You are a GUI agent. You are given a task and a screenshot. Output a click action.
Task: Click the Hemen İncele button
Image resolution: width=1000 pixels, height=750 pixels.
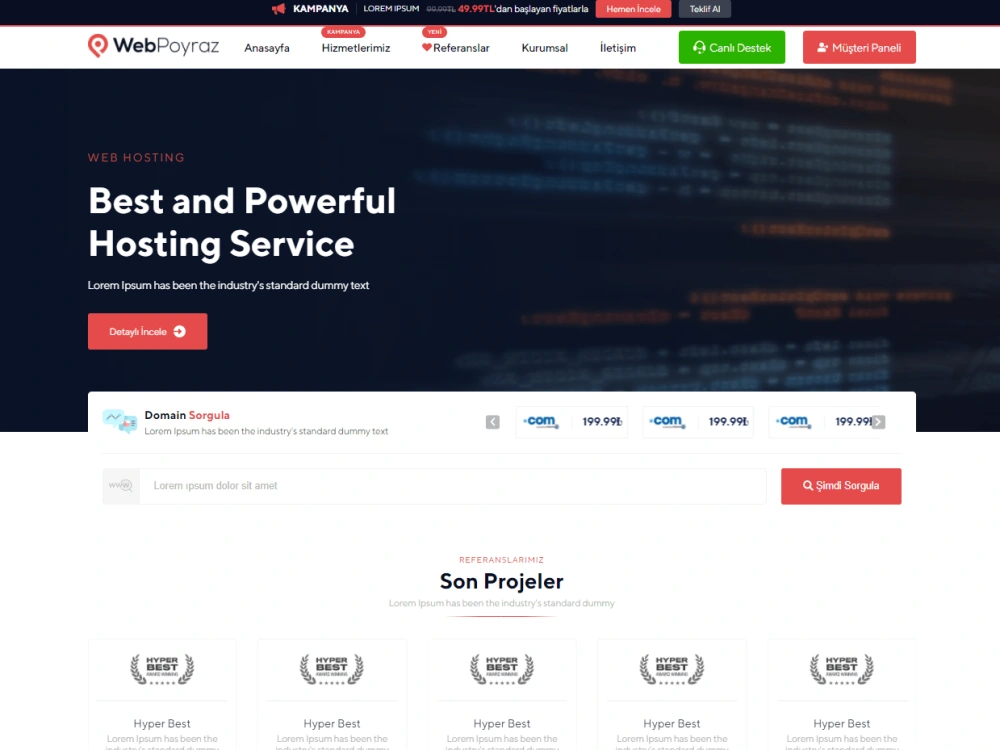point(633,9)
